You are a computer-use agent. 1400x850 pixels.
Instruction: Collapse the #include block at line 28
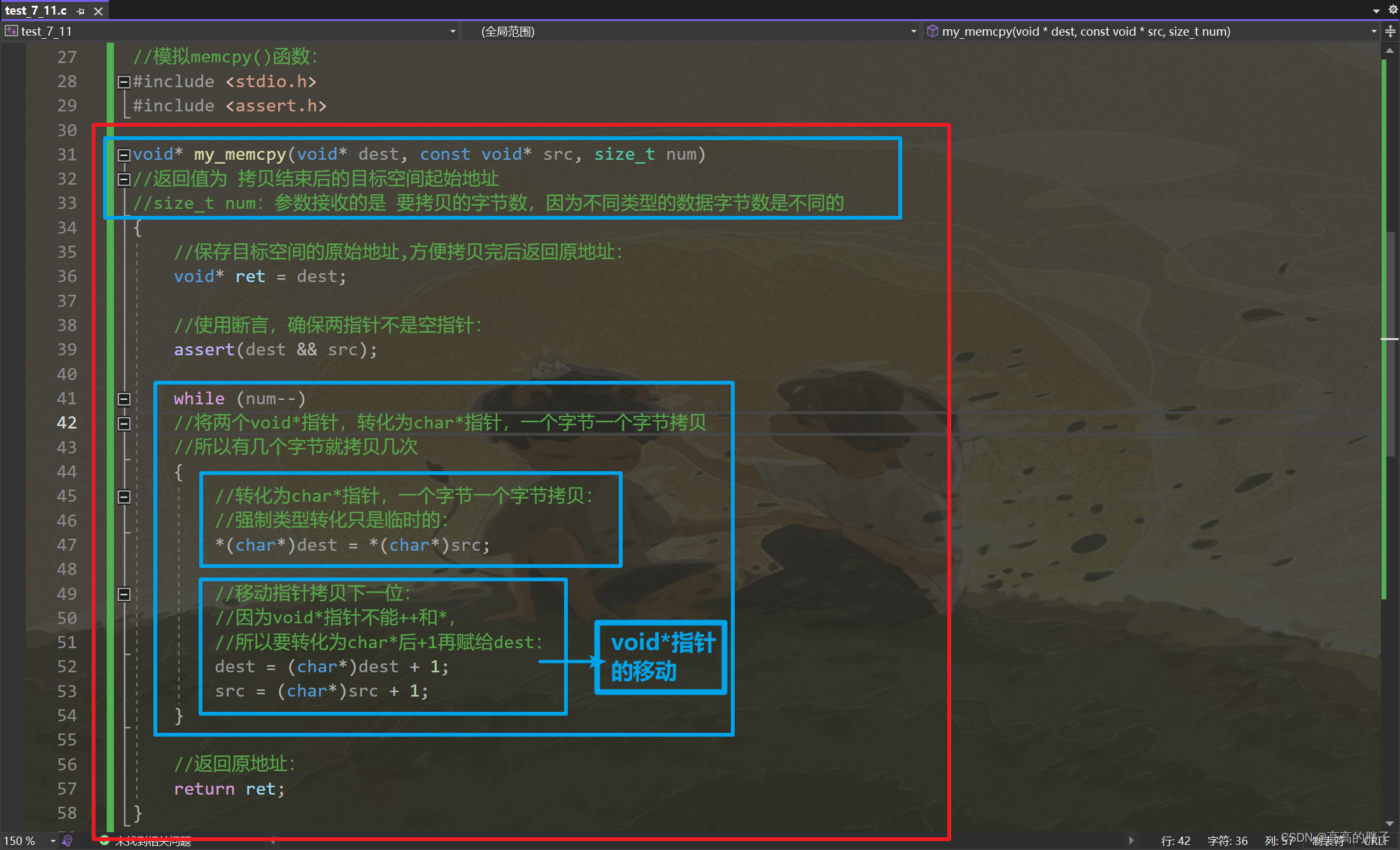124,82
